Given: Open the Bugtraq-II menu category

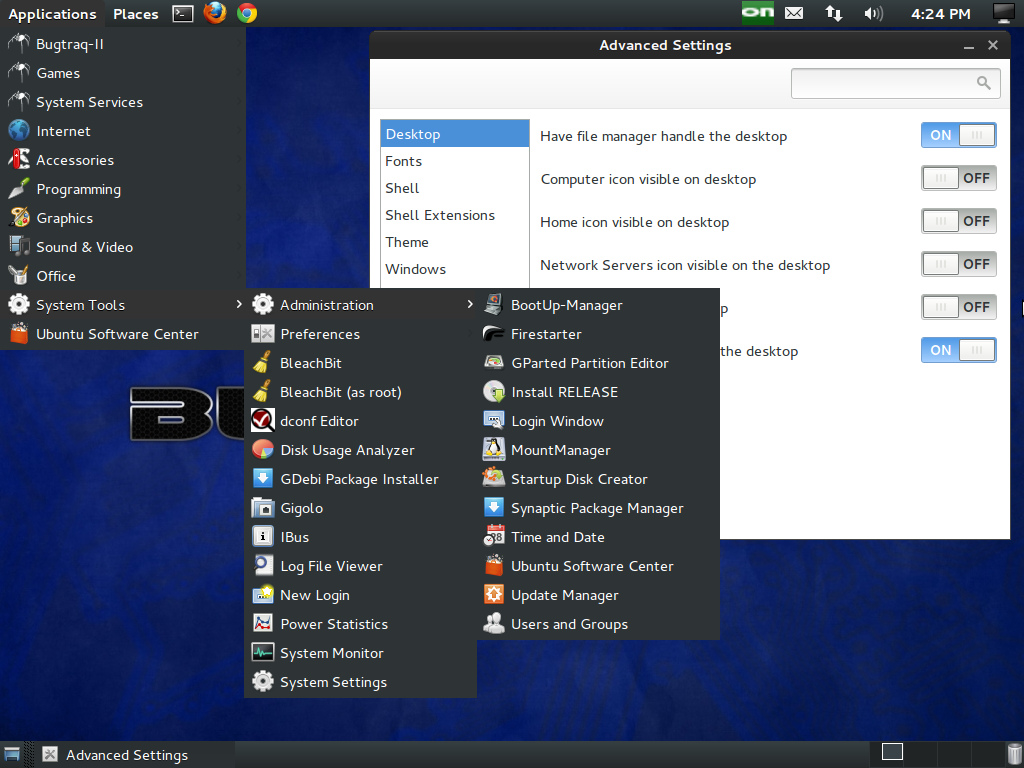Looking at the screenshot, I should click(x=123, y=44).
